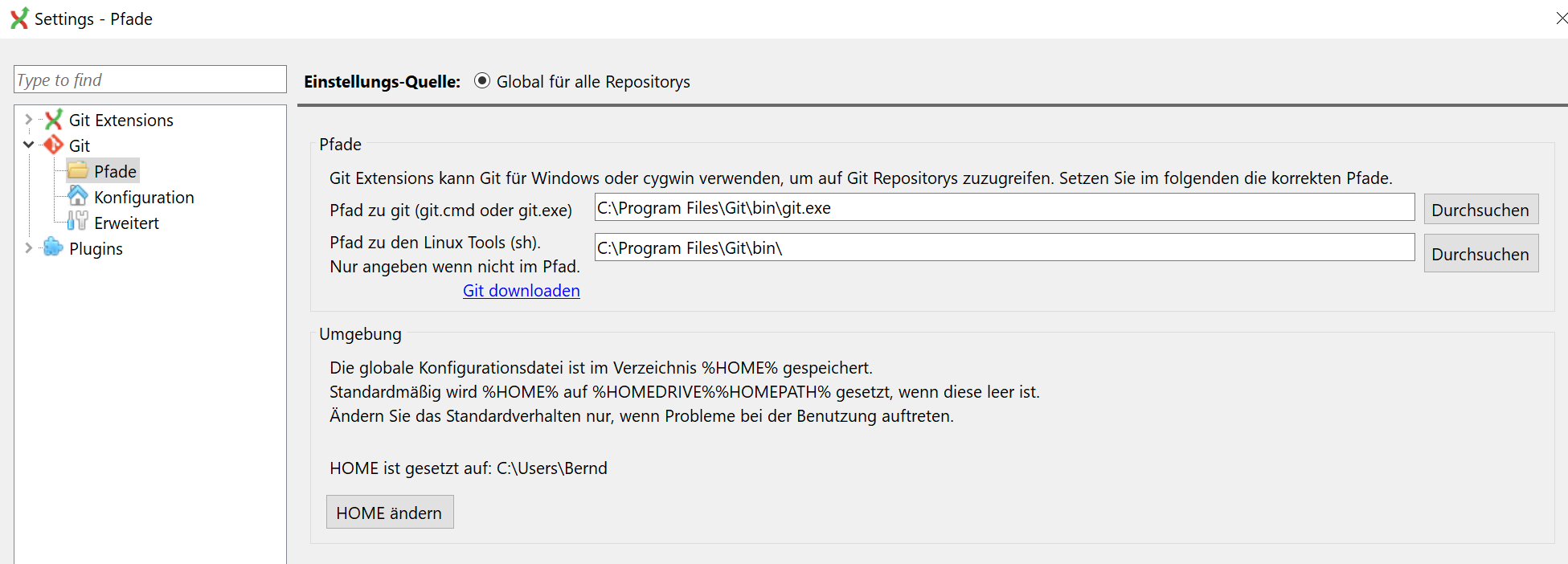Image resolution: width=1568 pixels, height=564 pixels.
Task: Click the Pfade folder icon
Action: (x=76, y=170)
